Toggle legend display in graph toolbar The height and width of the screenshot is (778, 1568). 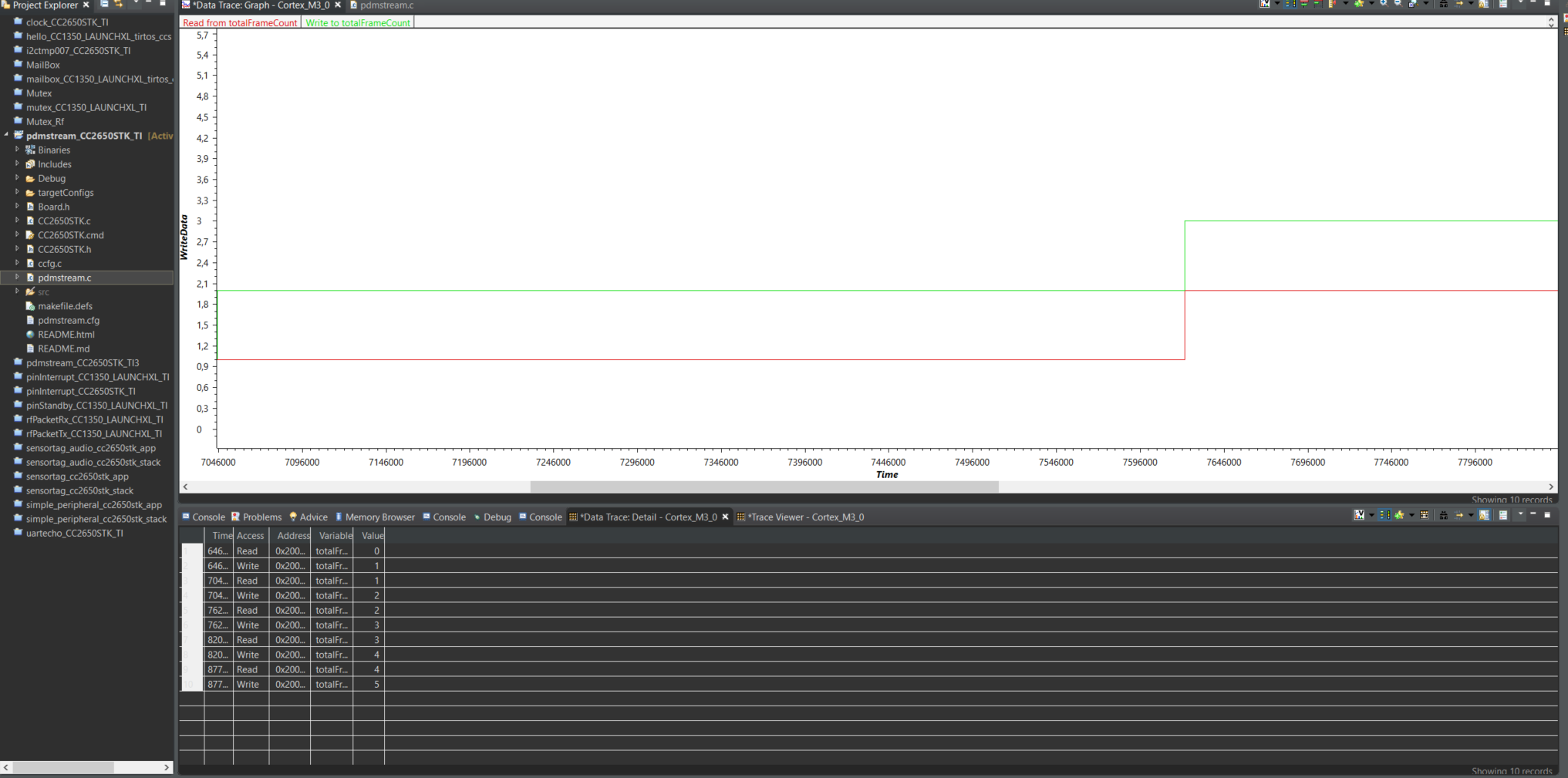(x=1290, y=4)
